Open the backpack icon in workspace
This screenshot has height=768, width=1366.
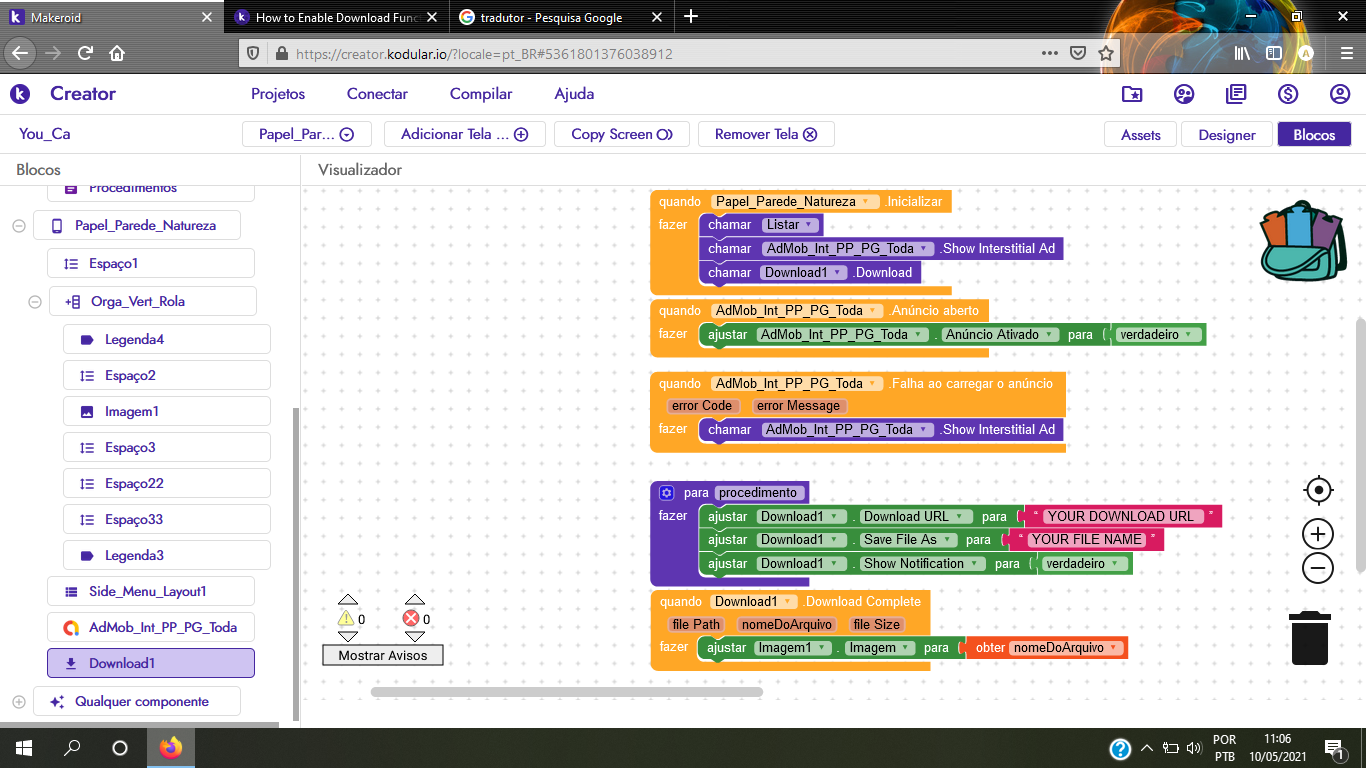click(1299, 240)
